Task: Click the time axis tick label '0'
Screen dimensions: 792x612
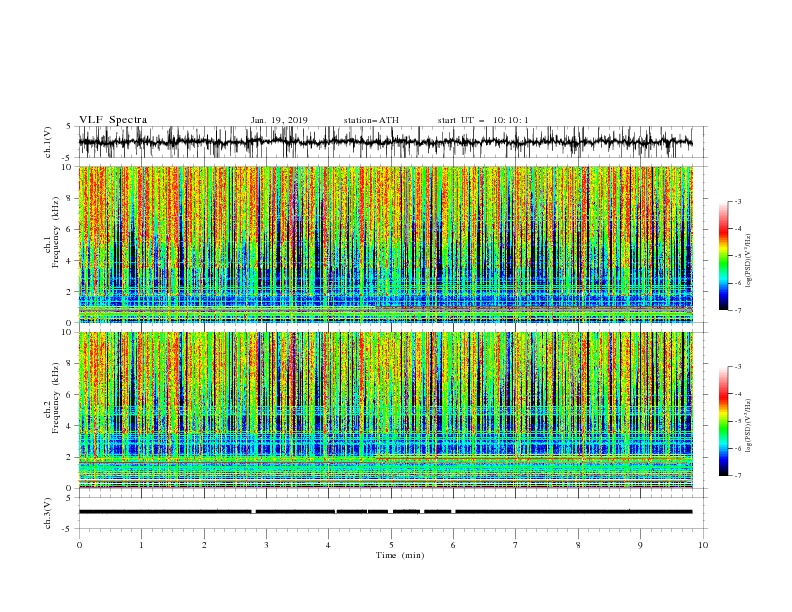Action: pos(79,545)
